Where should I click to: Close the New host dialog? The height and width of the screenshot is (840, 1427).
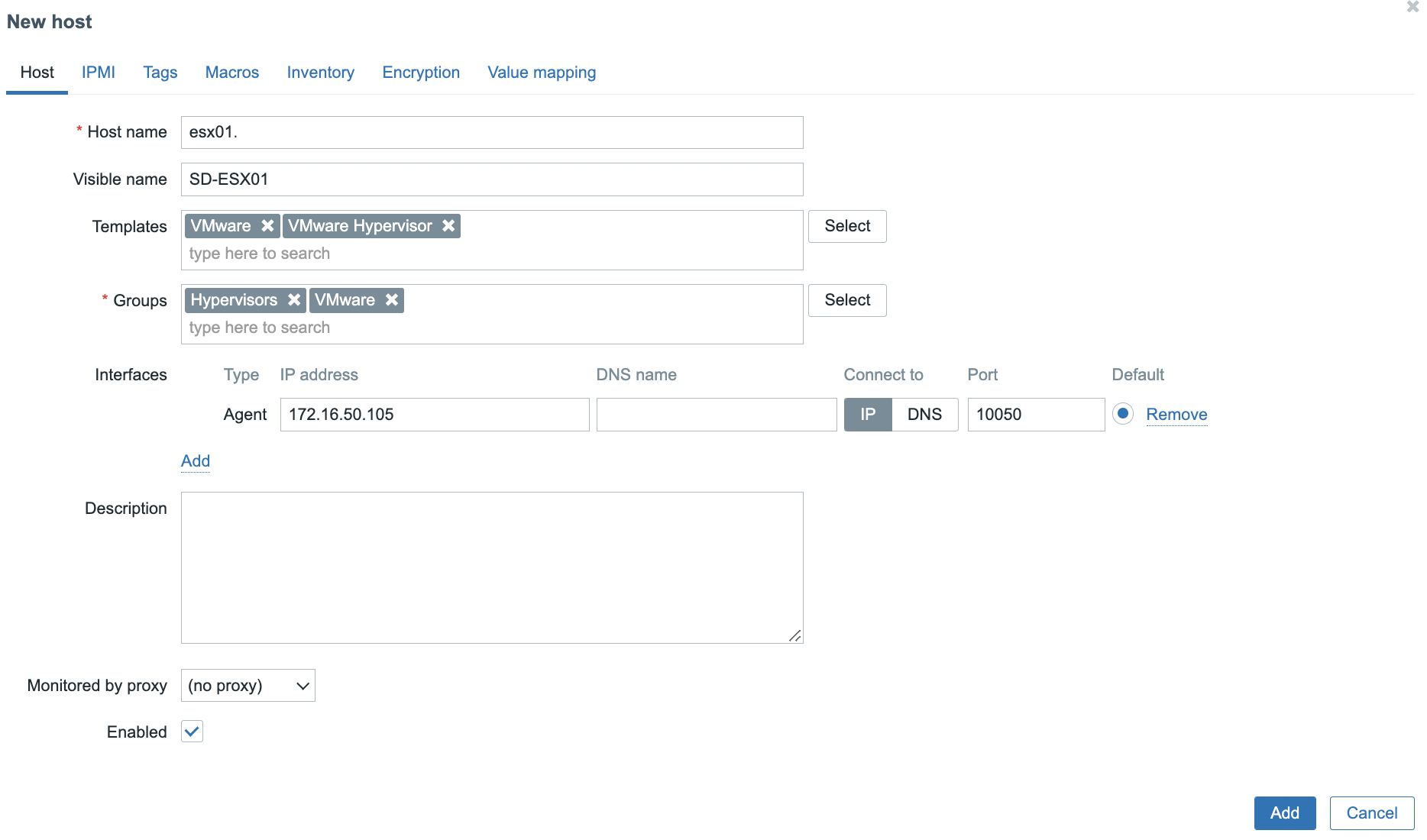1412,7
